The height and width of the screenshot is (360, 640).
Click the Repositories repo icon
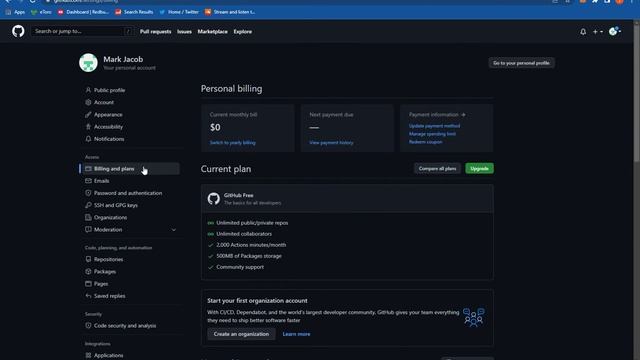coord(88,259)
